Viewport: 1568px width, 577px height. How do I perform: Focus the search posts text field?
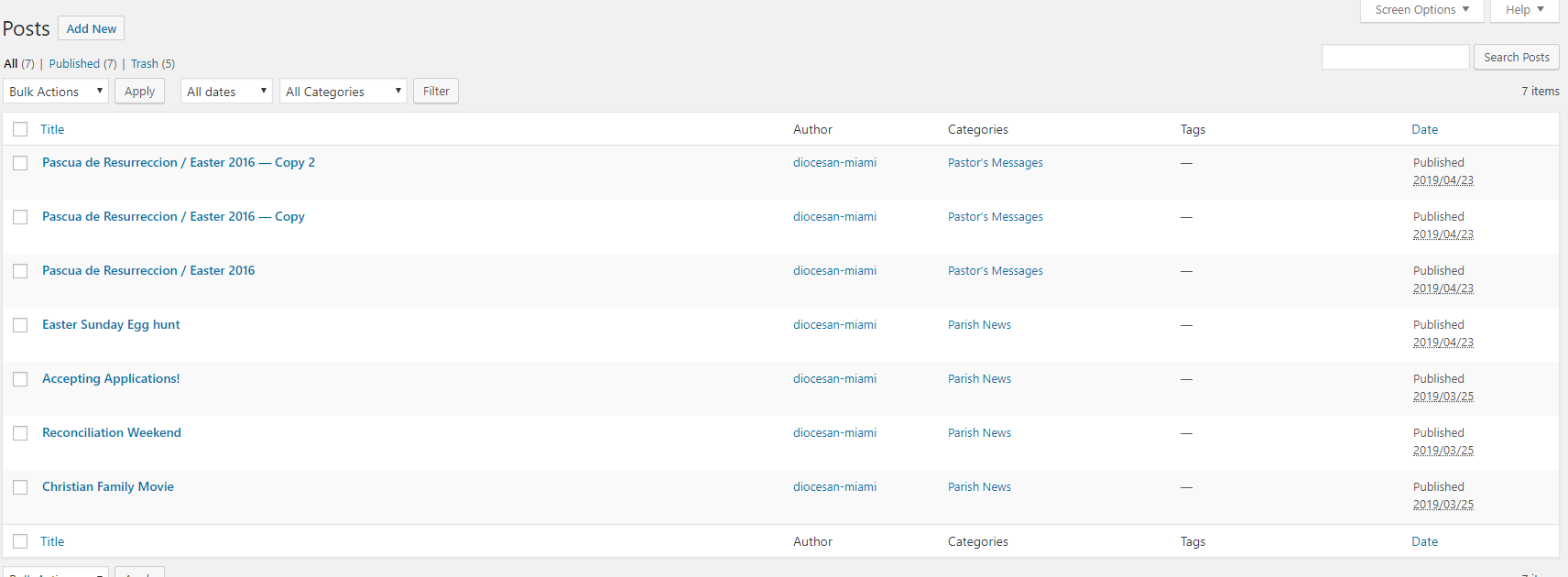(x=1395, y=57)
